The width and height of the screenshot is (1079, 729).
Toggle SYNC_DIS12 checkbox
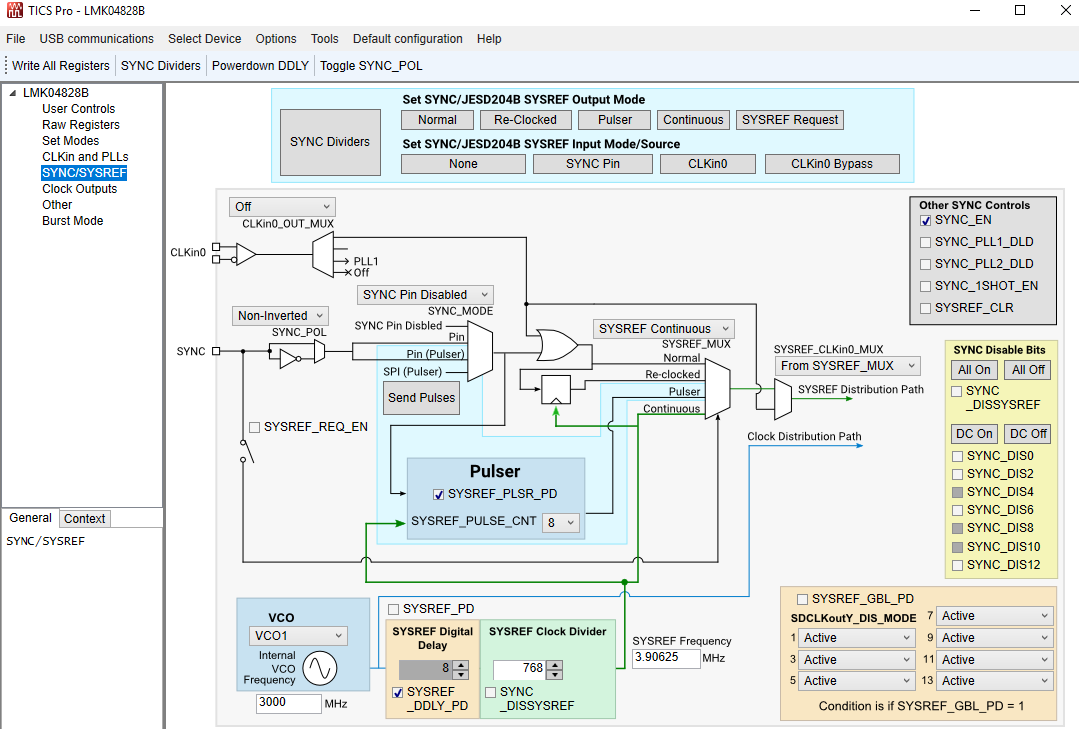click(957, 565)
